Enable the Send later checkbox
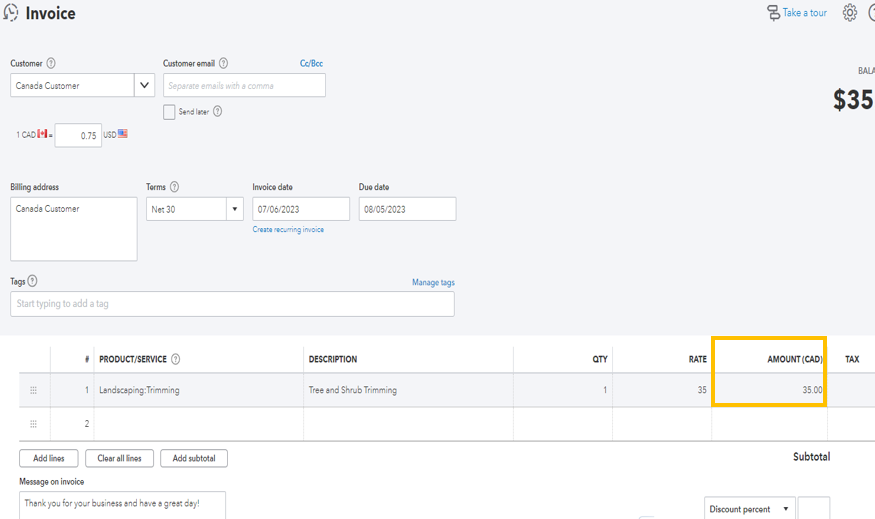This screenshot has width=875, height=519. [x=169, y=112]
